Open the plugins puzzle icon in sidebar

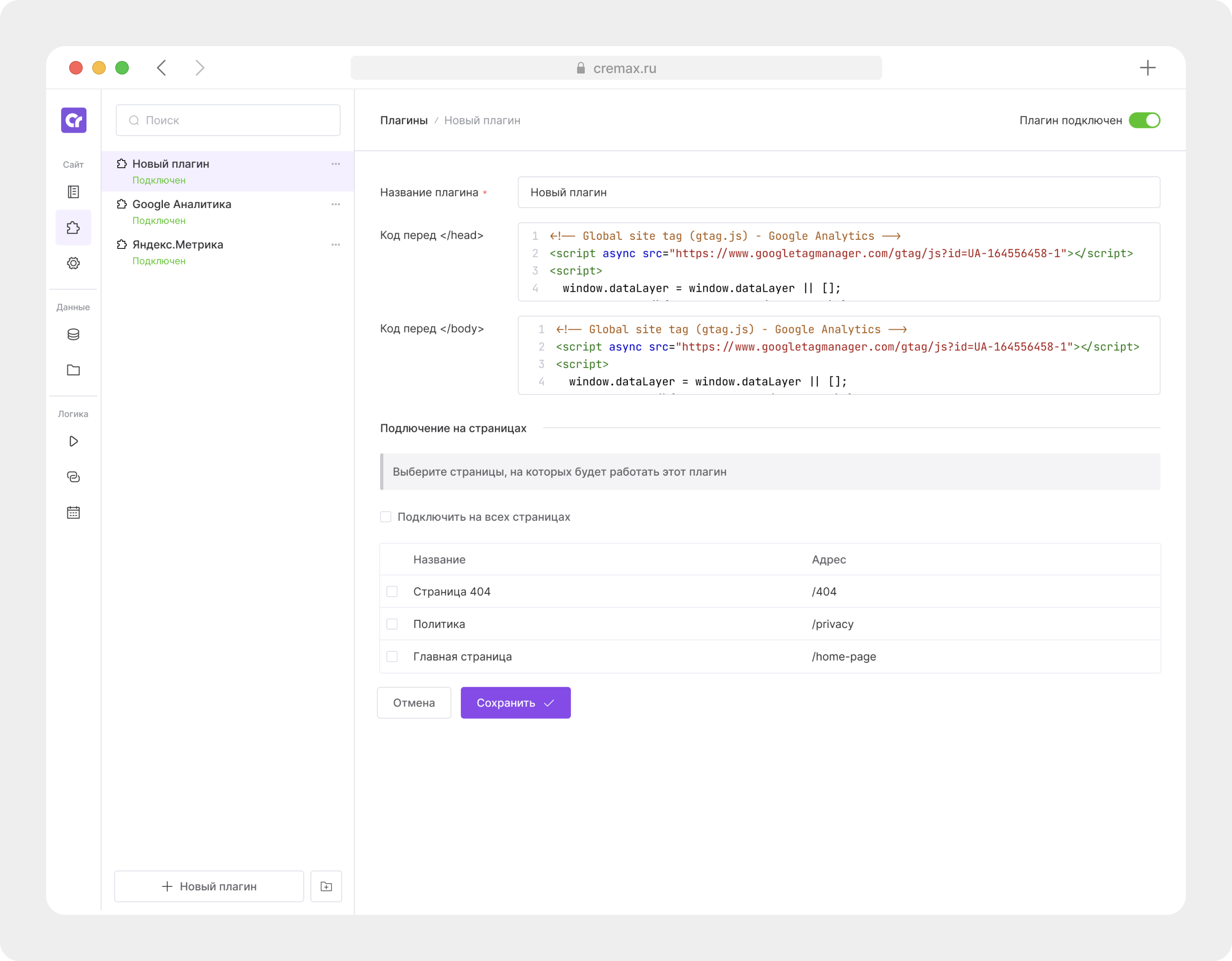coord(74,227)
